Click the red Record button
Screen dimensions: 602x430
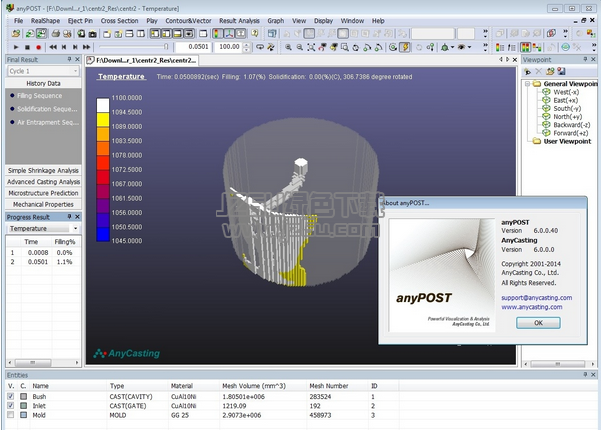pyautogui.click(x=38, y=47)
